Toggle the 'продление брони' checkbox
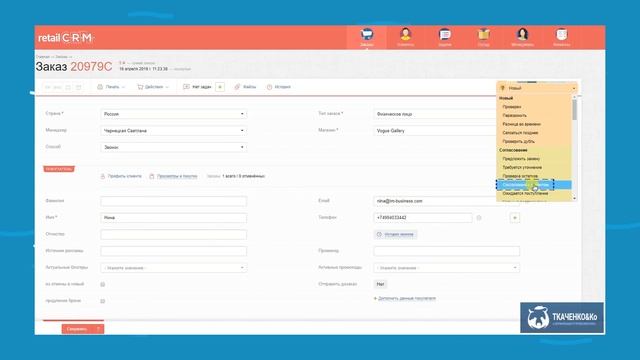This screenshot has height=360, width=640. (x=102, y=301)
